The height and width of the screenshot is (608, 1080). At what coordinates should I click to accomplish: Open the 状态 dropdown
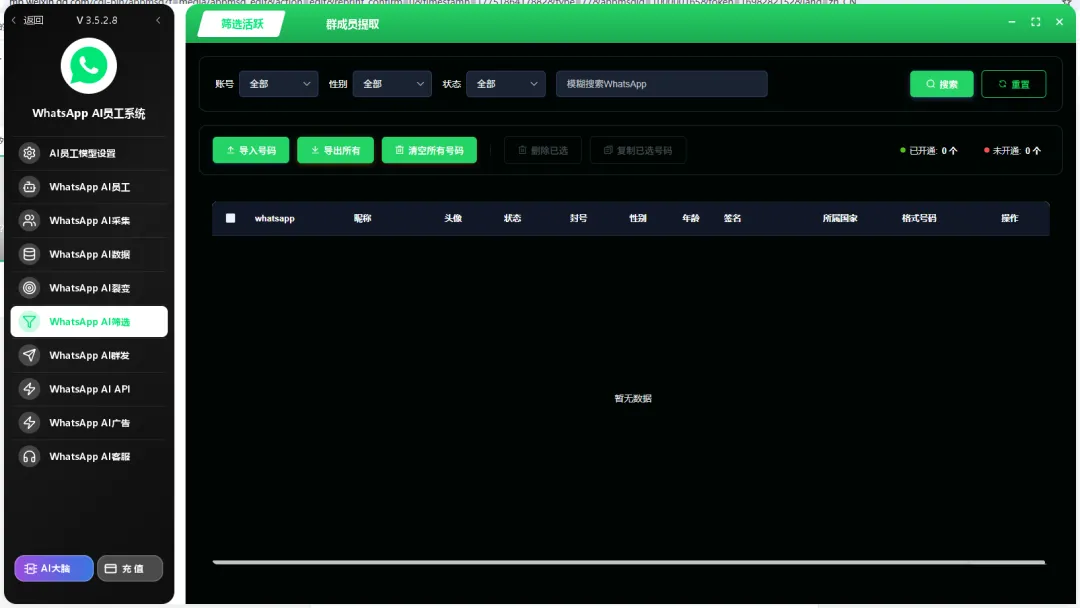point(506,84)
